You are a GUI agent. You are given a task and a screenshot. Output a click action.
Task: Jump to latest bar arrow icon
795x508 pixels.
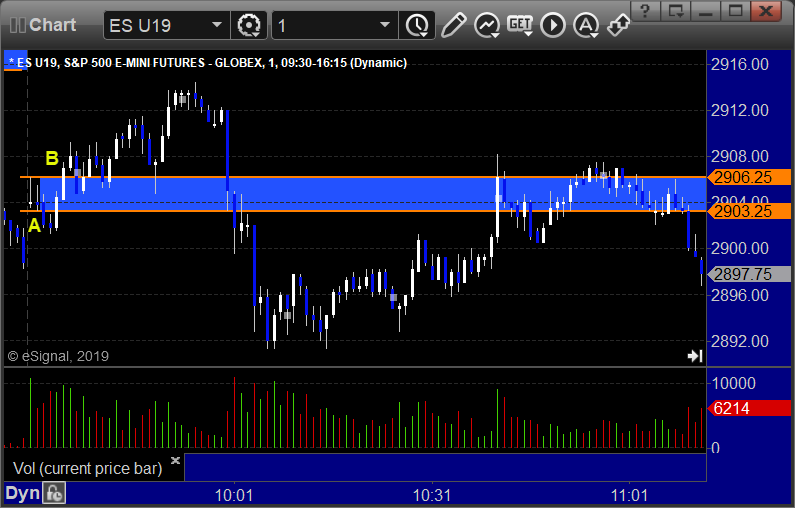coord(695,356)
